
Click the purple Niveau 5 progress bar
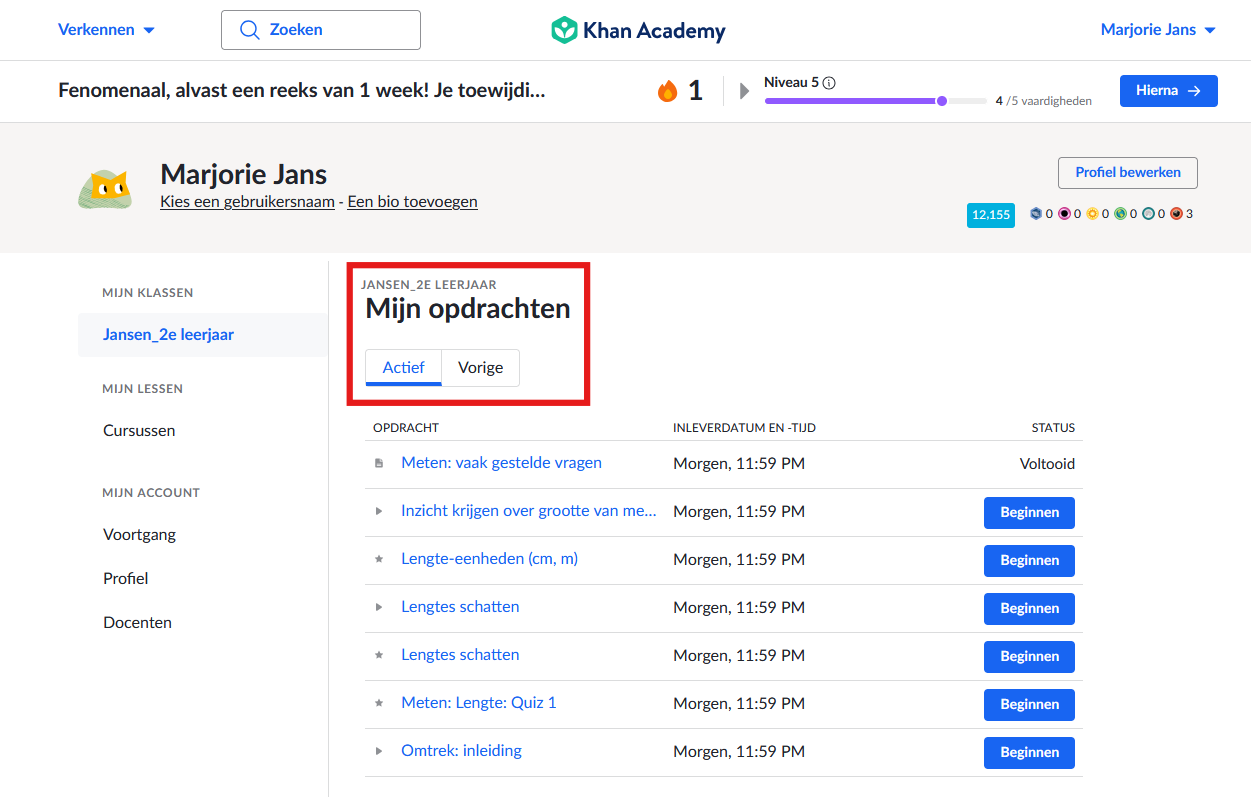[875, 101]
